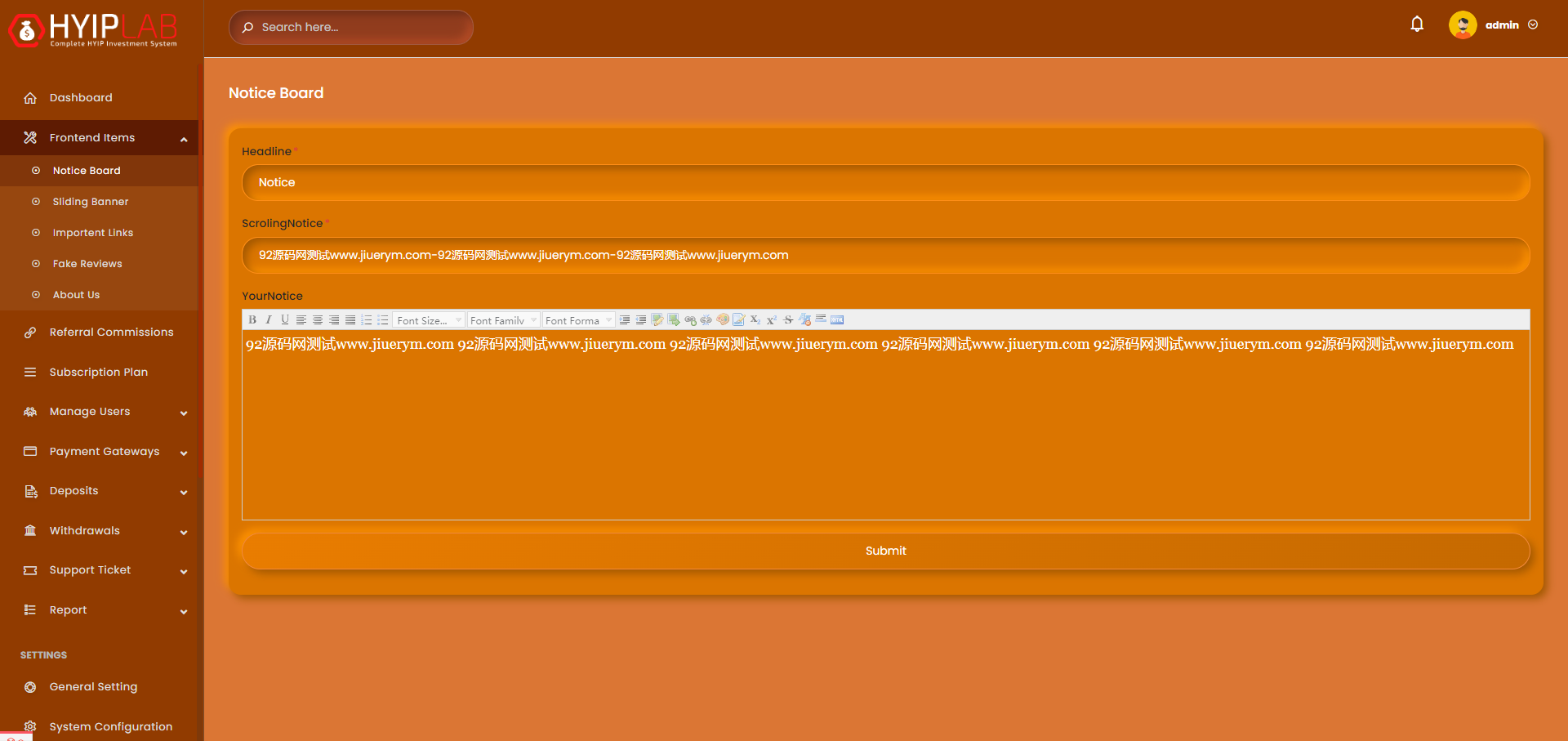Justify the notice text

[350, 320]
